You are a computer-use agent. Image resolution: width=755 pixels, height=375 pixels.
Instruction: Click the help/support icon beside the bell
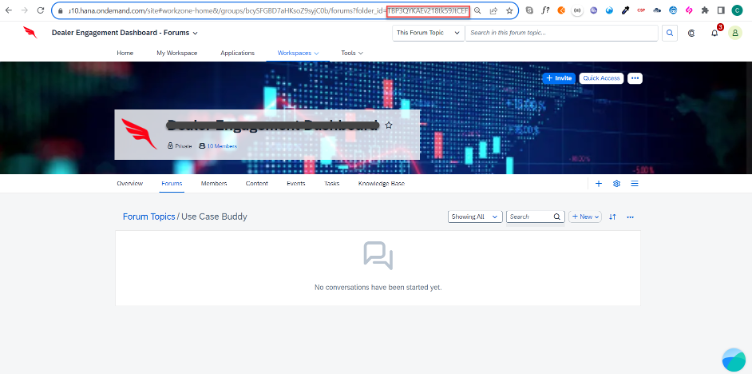pyautogui.click(x=691, y=33)
